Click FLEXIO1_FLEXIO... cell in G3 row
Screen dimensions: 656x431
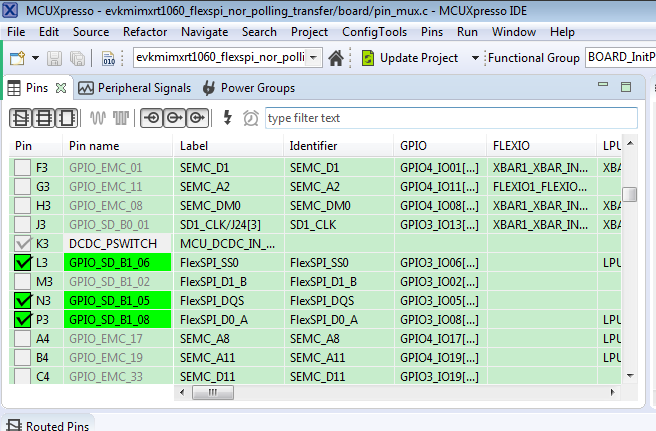click(542, 186)
